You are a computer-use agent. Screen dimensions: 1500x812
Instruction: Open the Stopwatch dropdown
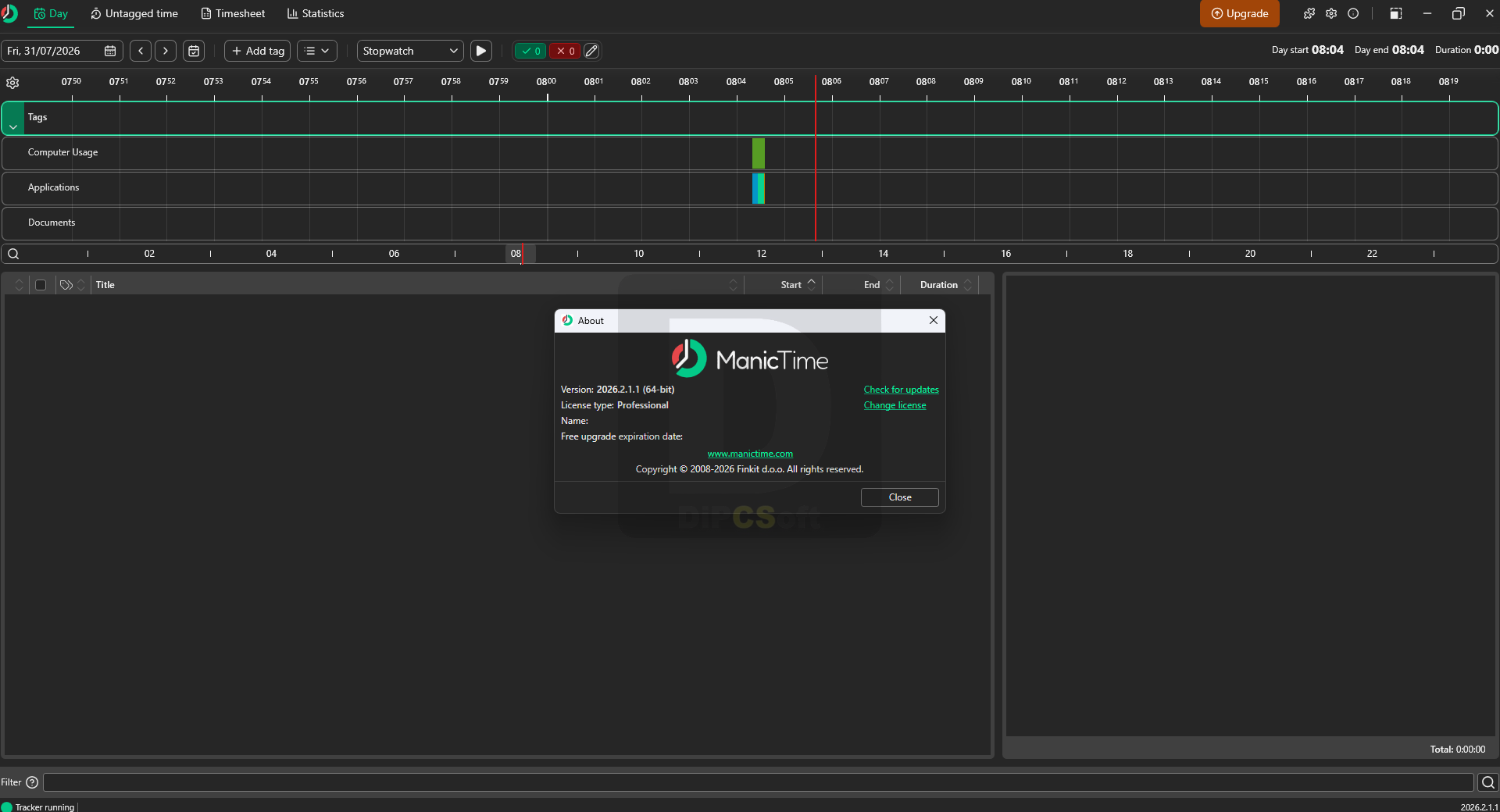(x=410, y=51)
